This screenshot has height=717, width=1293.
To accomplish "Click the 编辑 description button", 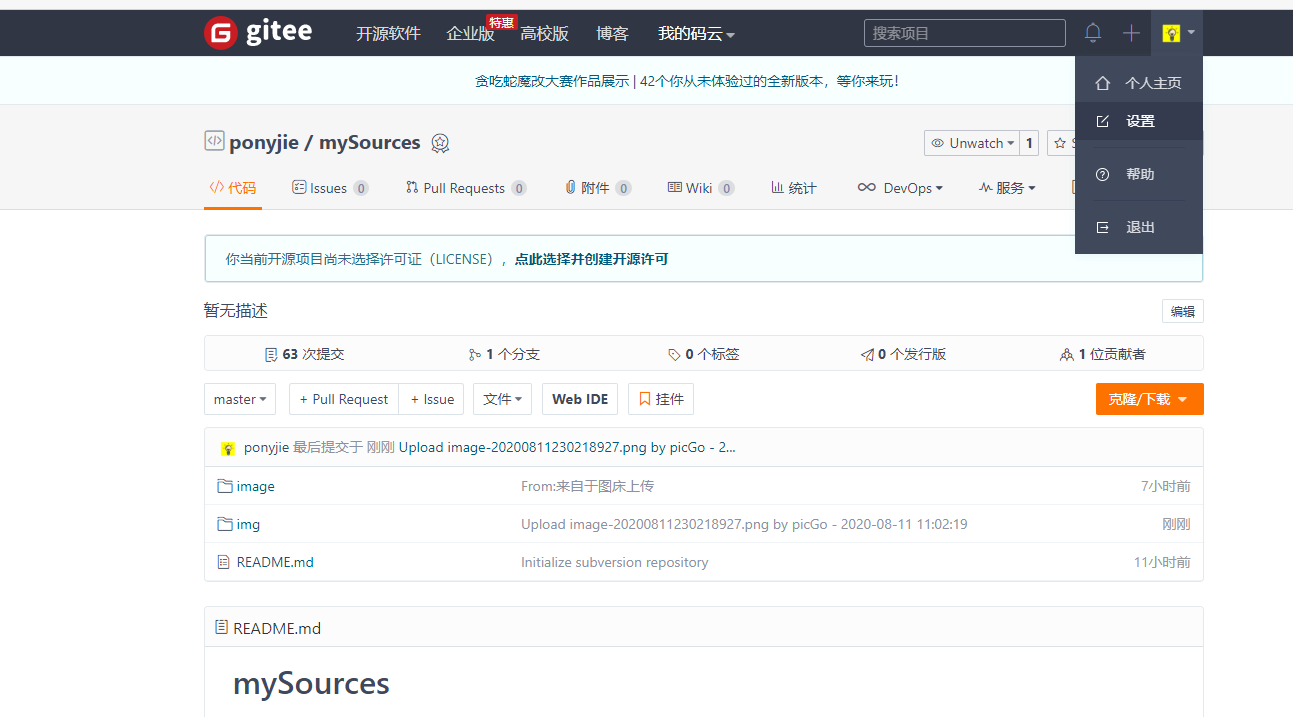I will 1183,311.
